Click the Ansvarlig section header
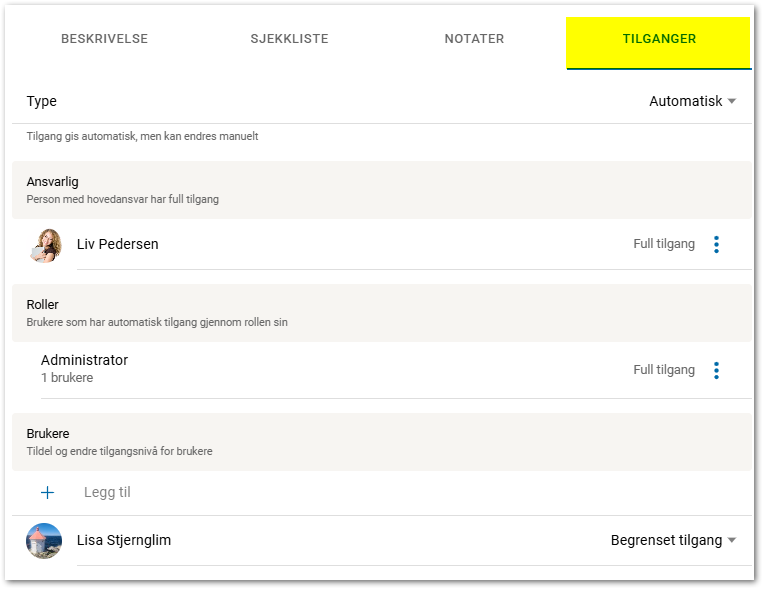This screenshot has height=589, width=763. tap(53, 182)
